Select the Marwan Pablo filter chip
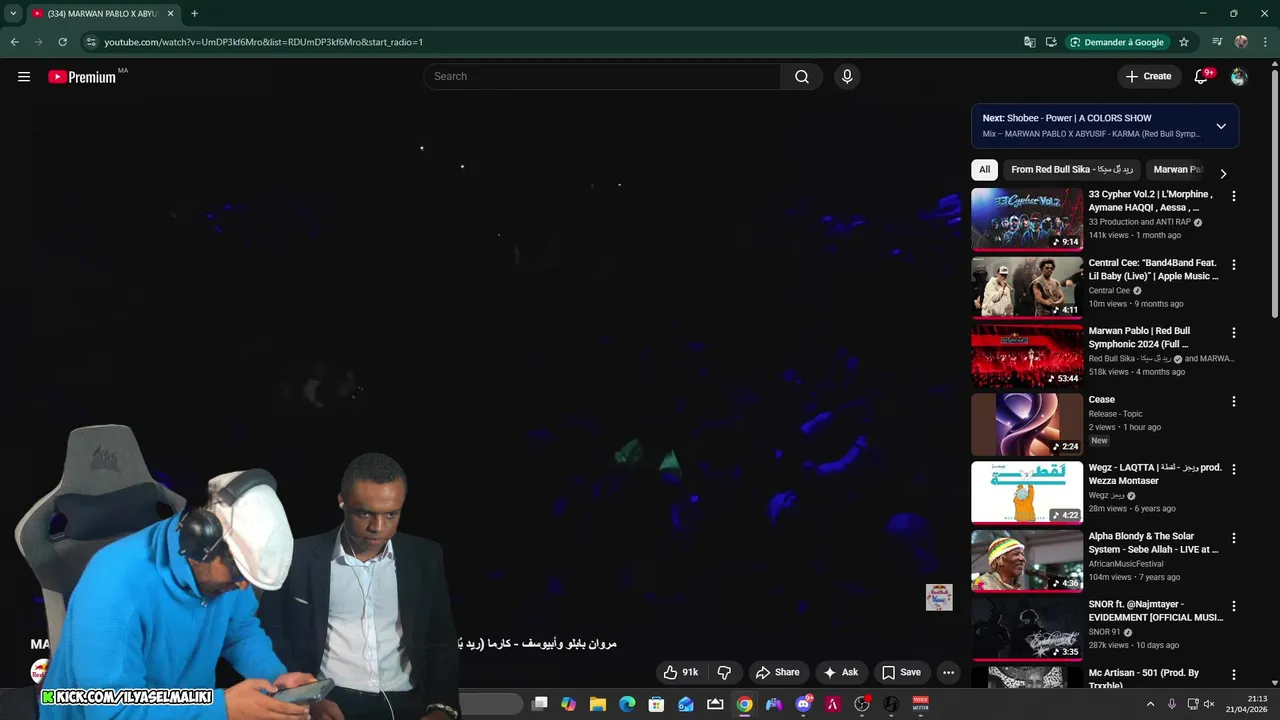Image resolution: width=1280 pixels, height=720 pixels. 1178,169
